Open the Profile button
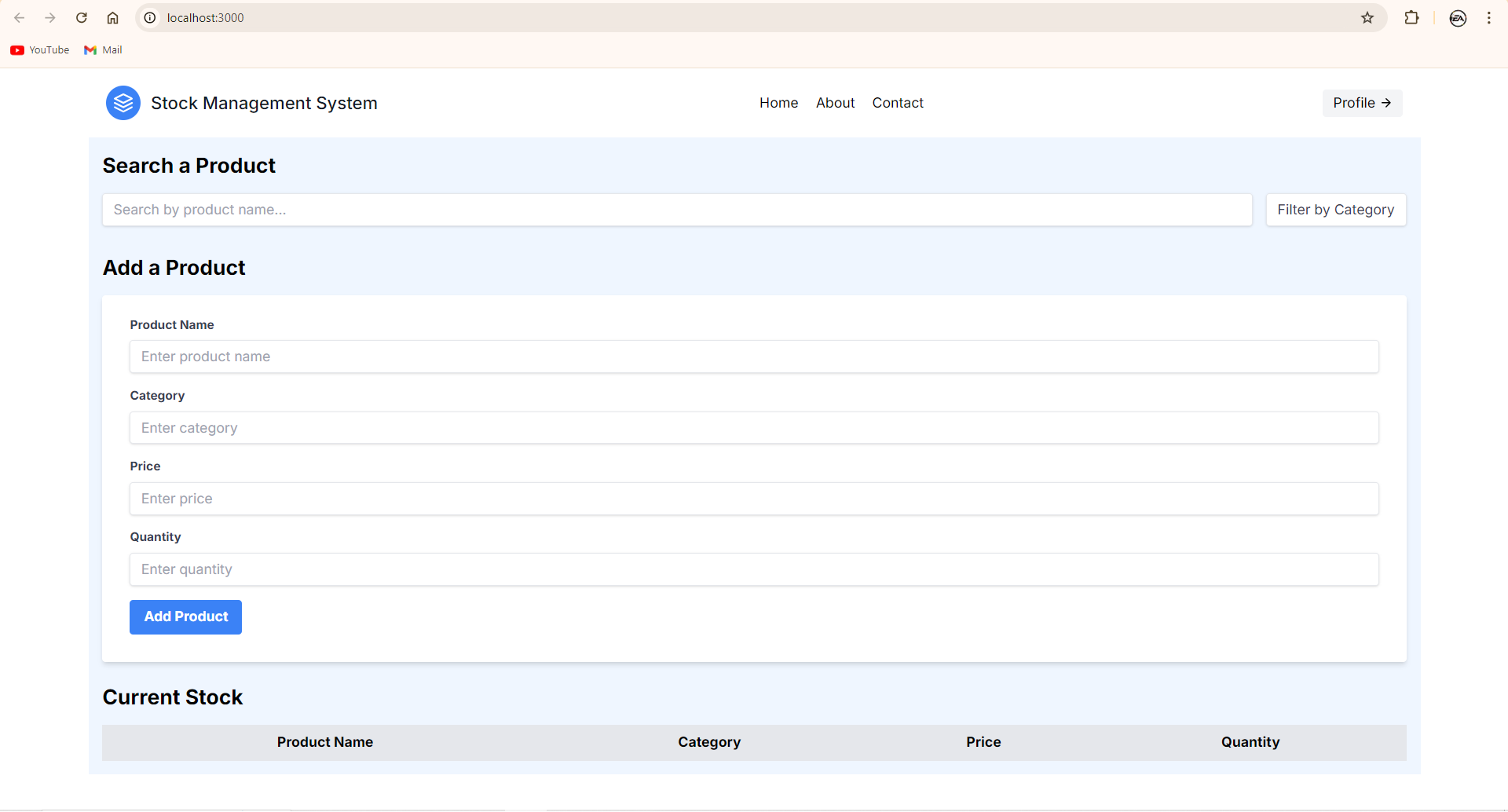 coord(1362,103)
